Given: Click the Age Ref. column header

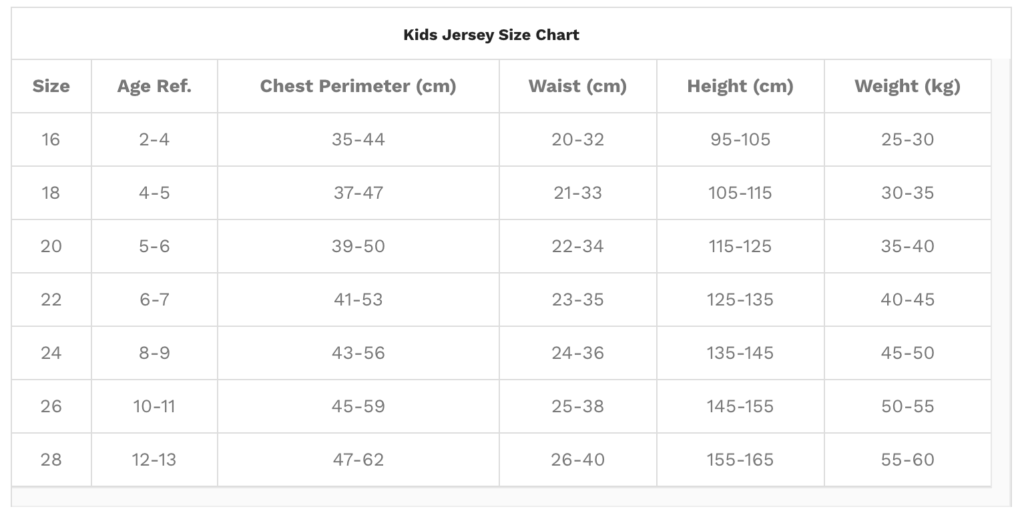Looking at the screenshot, I should (154, 86).
